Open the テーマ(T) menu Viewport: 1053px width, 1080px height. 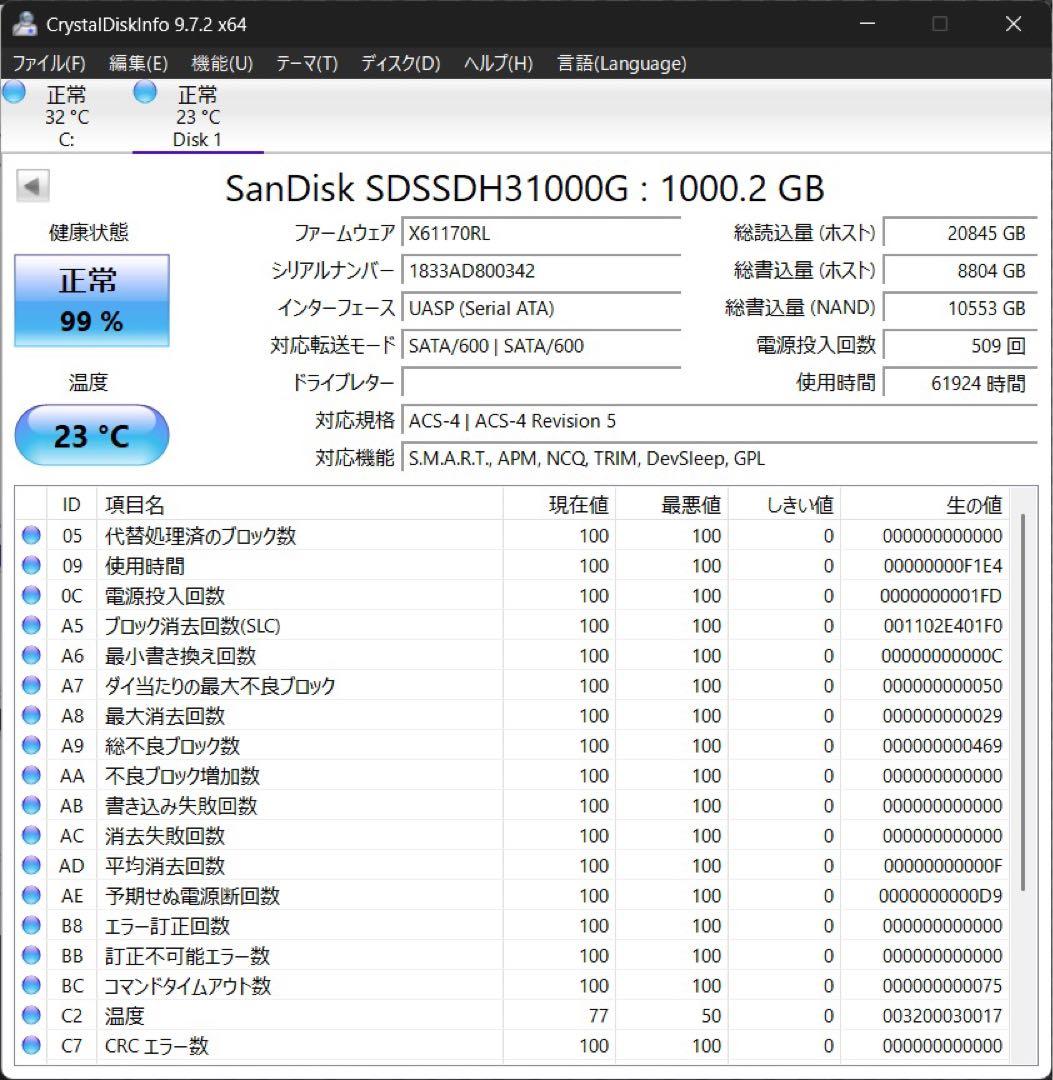coord(307,63)
